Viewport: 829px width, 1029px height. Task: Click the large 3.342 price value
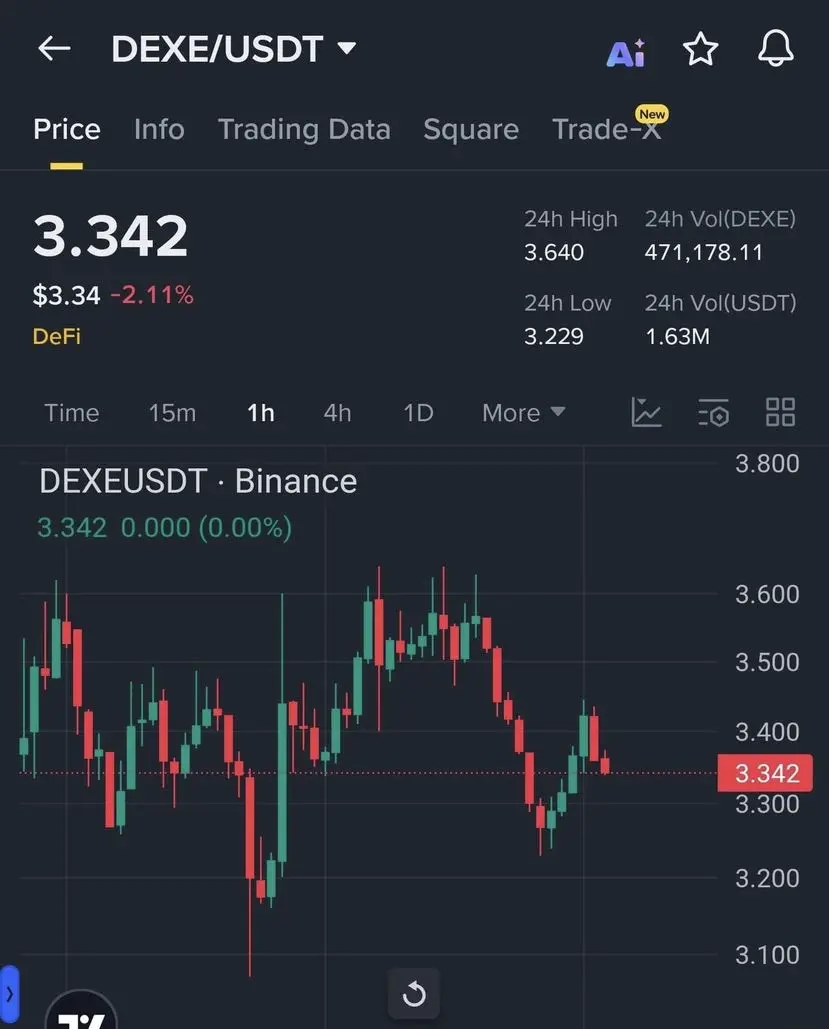click(110, 236)
